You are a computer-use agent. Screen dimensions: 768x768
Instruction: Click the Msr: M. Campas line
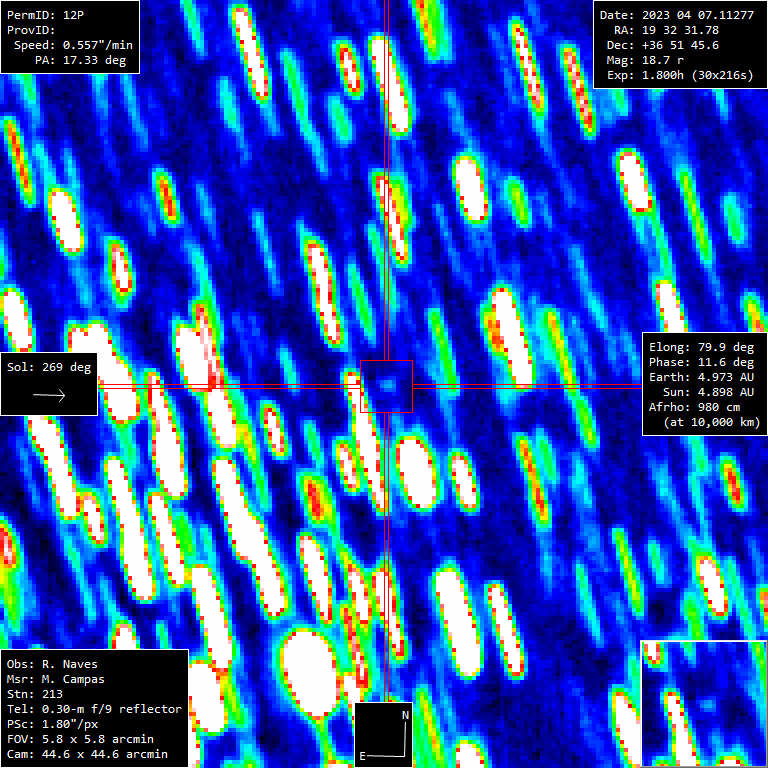click(x=55, y=679)
